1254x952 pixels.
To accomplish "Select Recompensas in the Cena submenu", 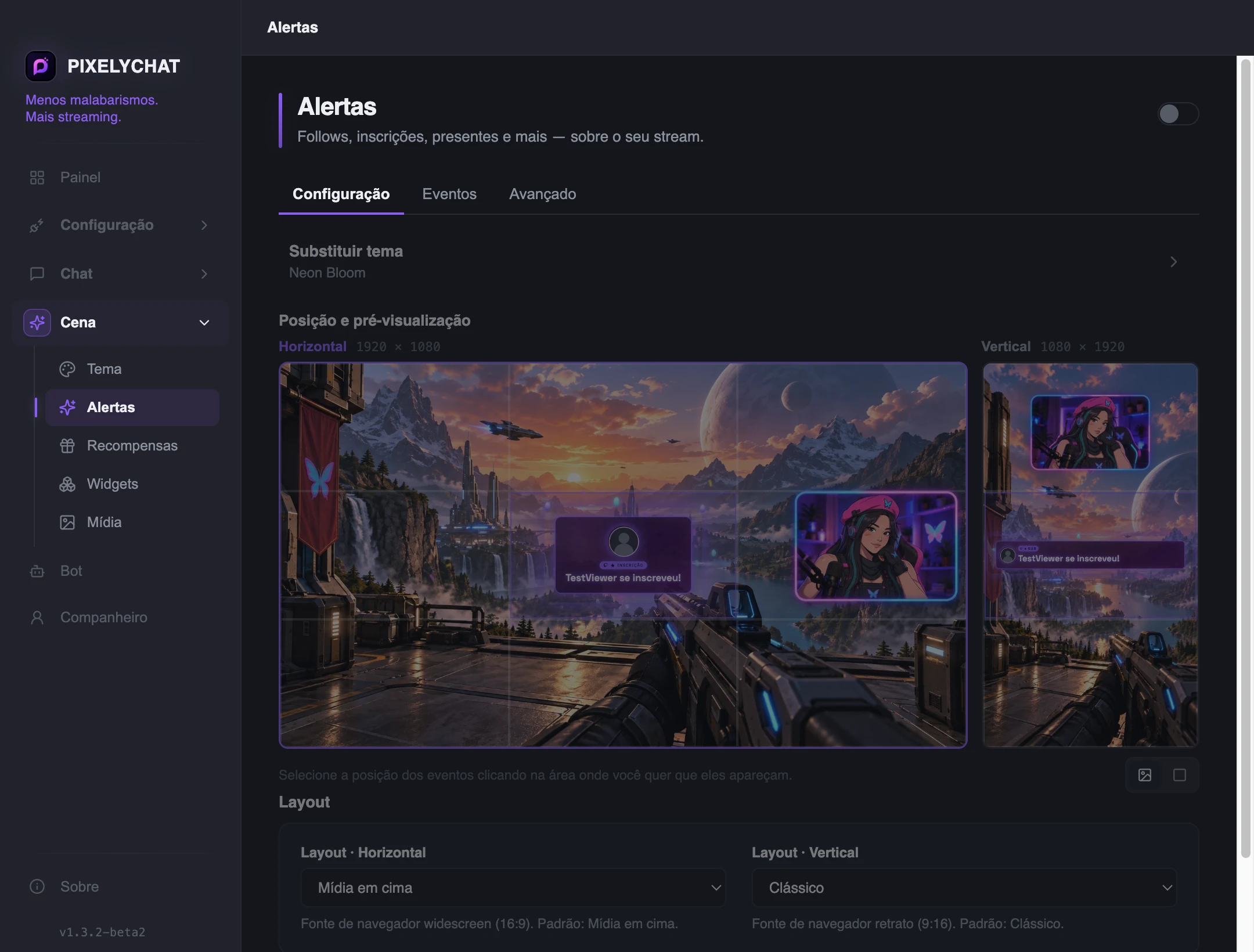I will coord(132,446).
